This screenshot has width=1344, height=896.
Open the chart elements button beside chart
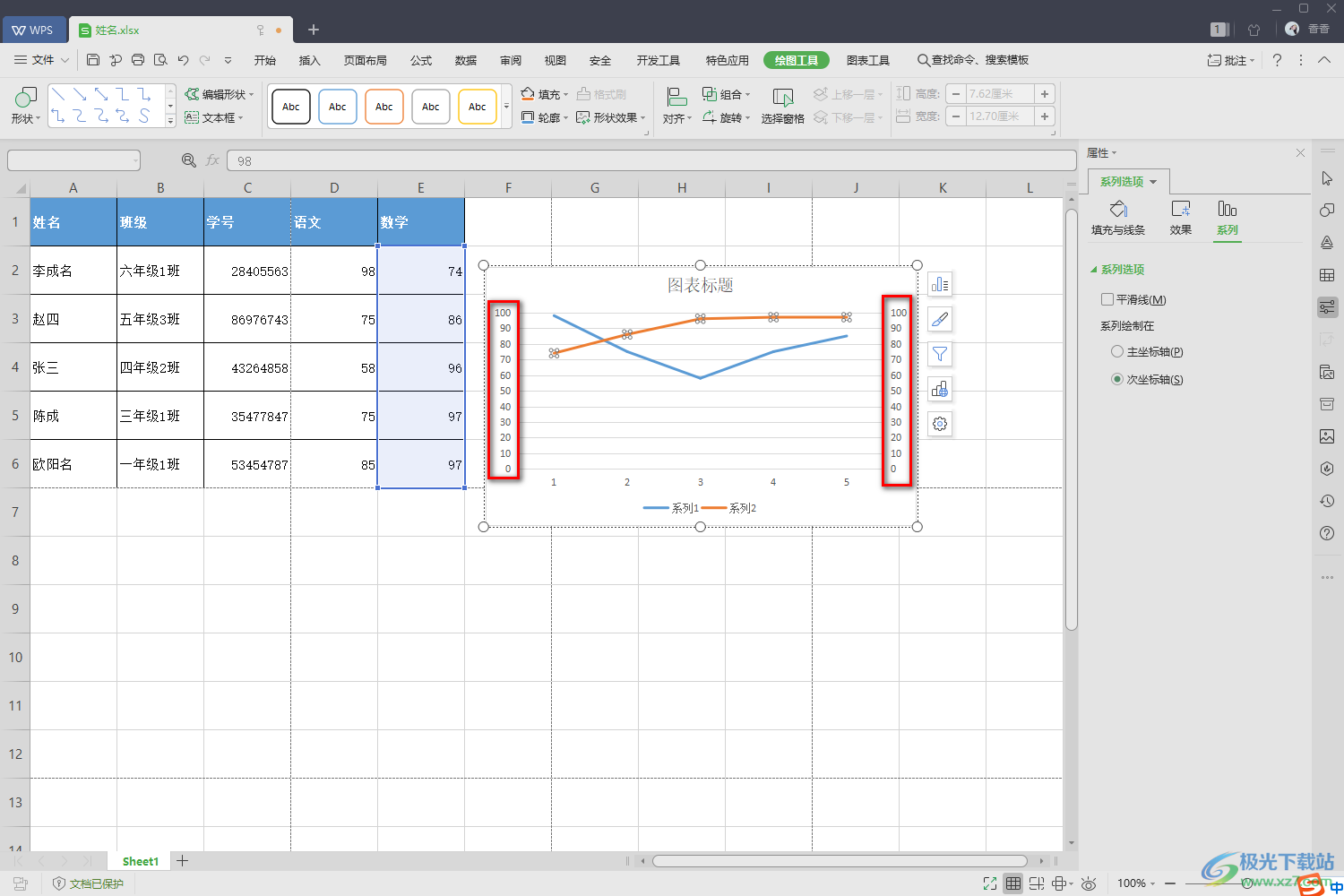coord(940,284)
